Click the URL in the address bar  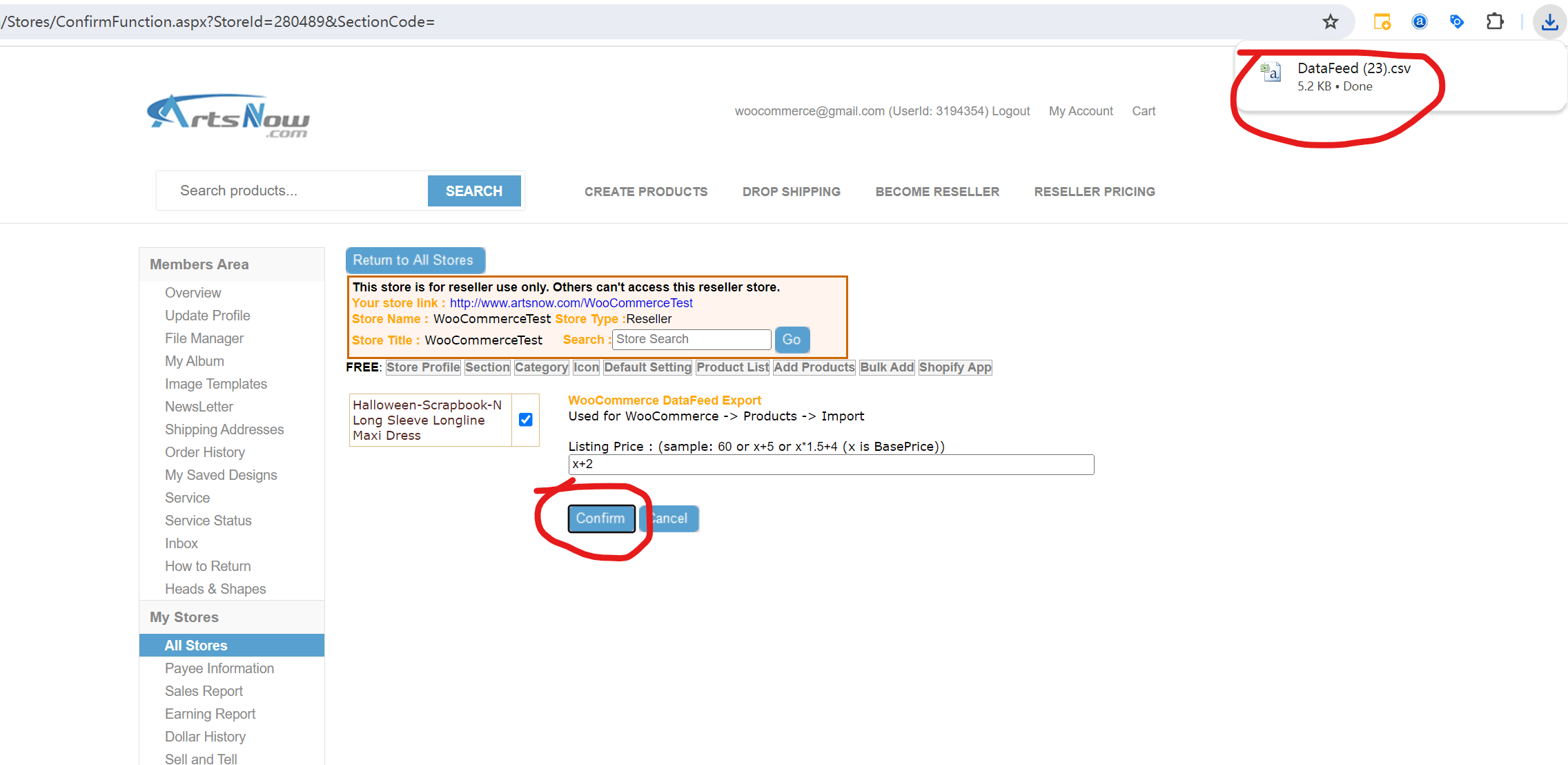tap(217, 22)
